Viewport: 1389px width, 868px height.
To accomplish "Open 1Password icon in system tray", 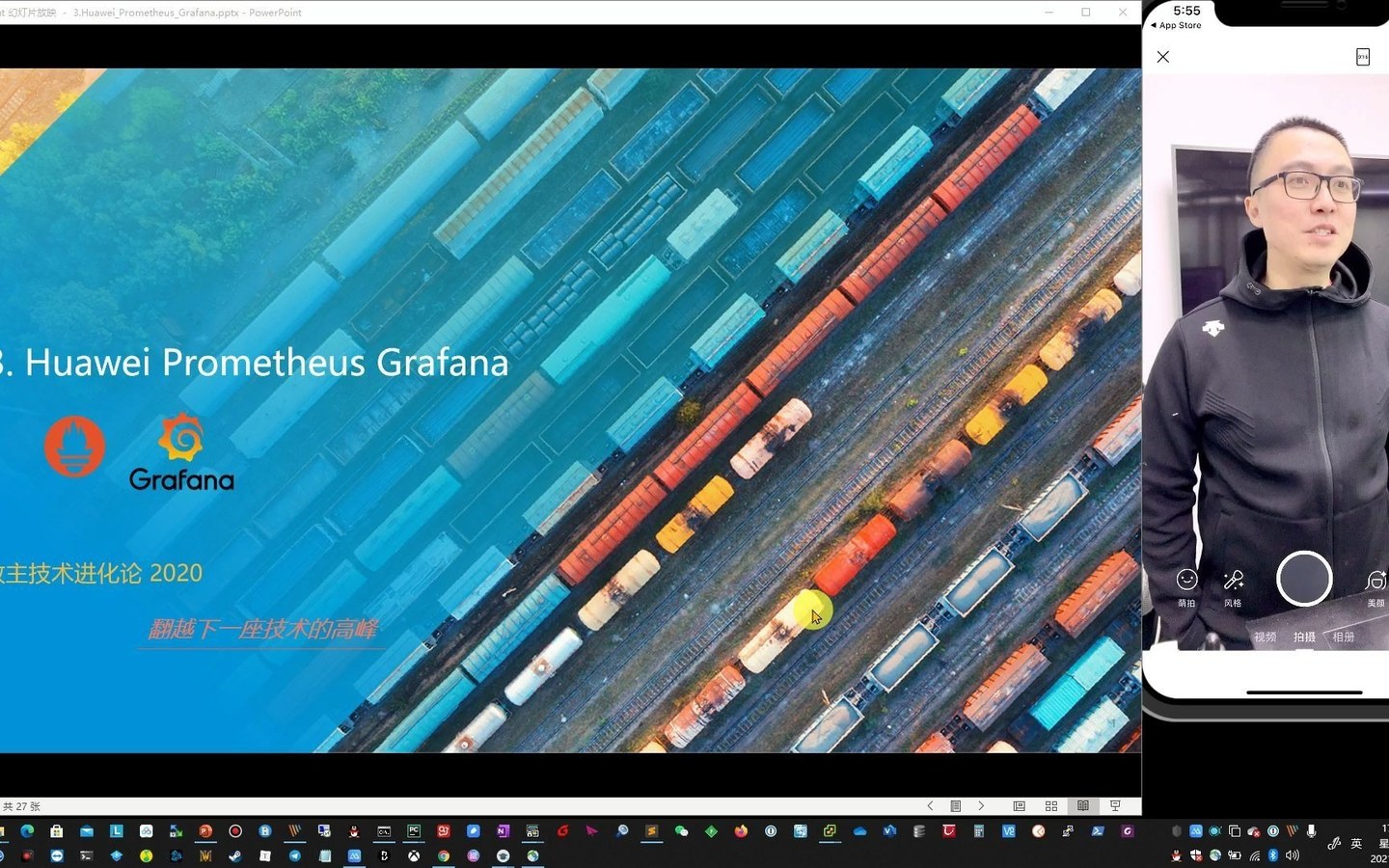I will click(1273, 830).
